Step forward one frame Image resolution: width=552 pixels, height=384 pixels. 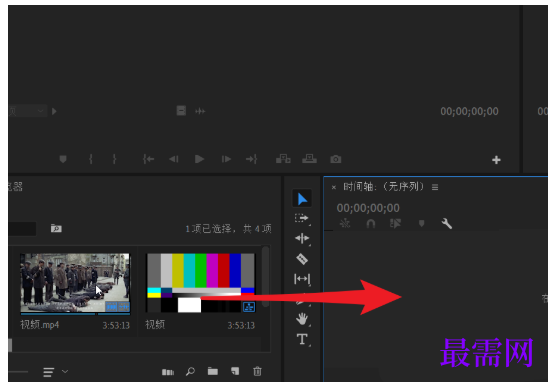226,159
